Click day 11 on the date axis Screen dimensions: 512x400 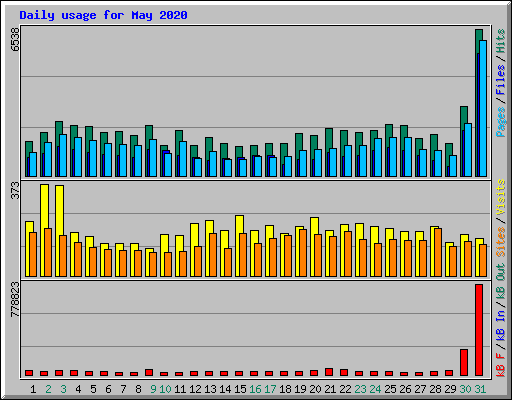coord(180,389)
